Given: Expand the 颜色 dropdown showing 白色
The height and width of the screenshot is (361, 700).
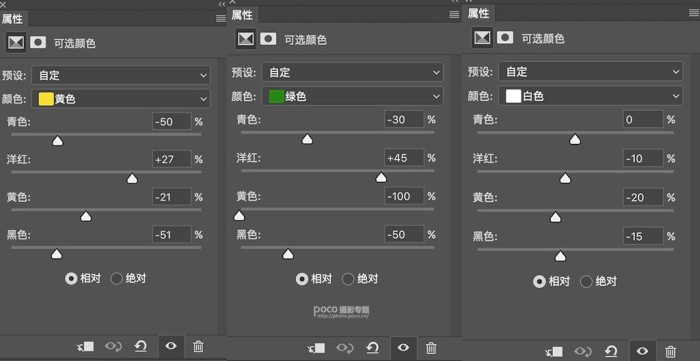Looking at the screenshot, I should [x=590, y=96].
